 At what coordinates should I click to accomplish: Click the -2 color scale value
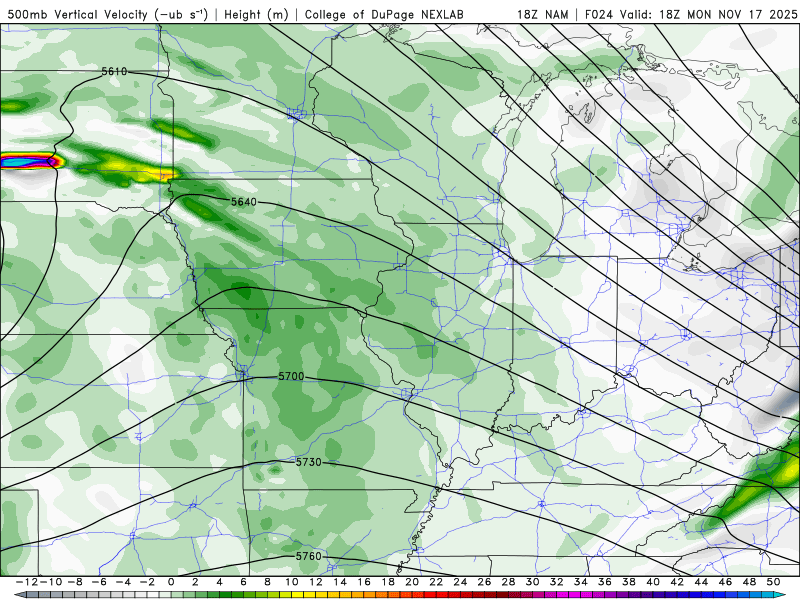pos(147,582)
